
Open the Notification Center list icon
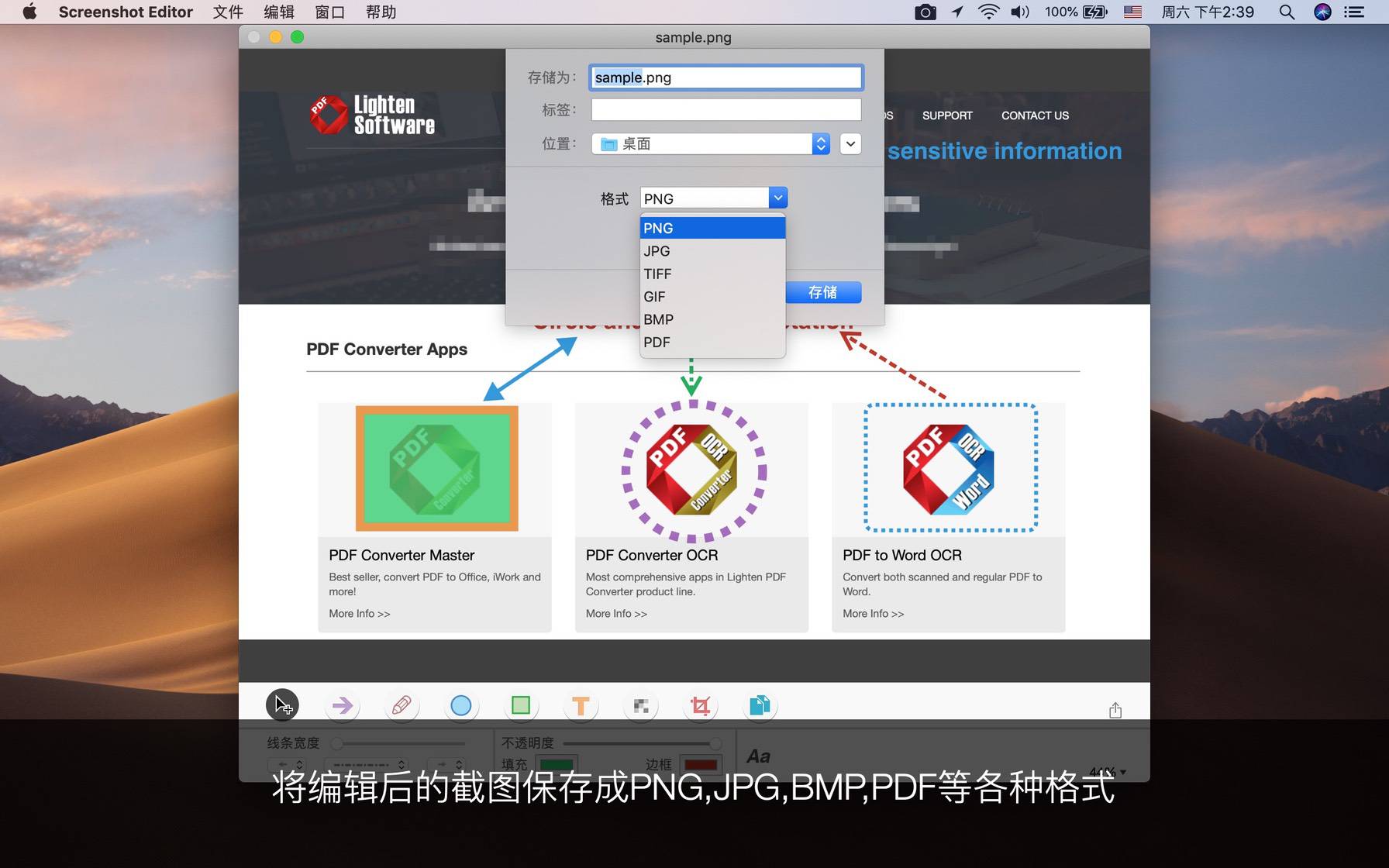click(x=1354, y=12)
